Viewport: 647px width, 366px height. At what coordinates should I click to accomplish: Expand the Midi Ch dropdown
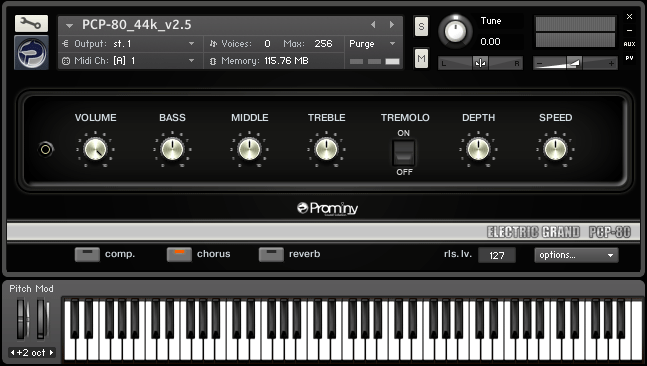click(128, 61)
